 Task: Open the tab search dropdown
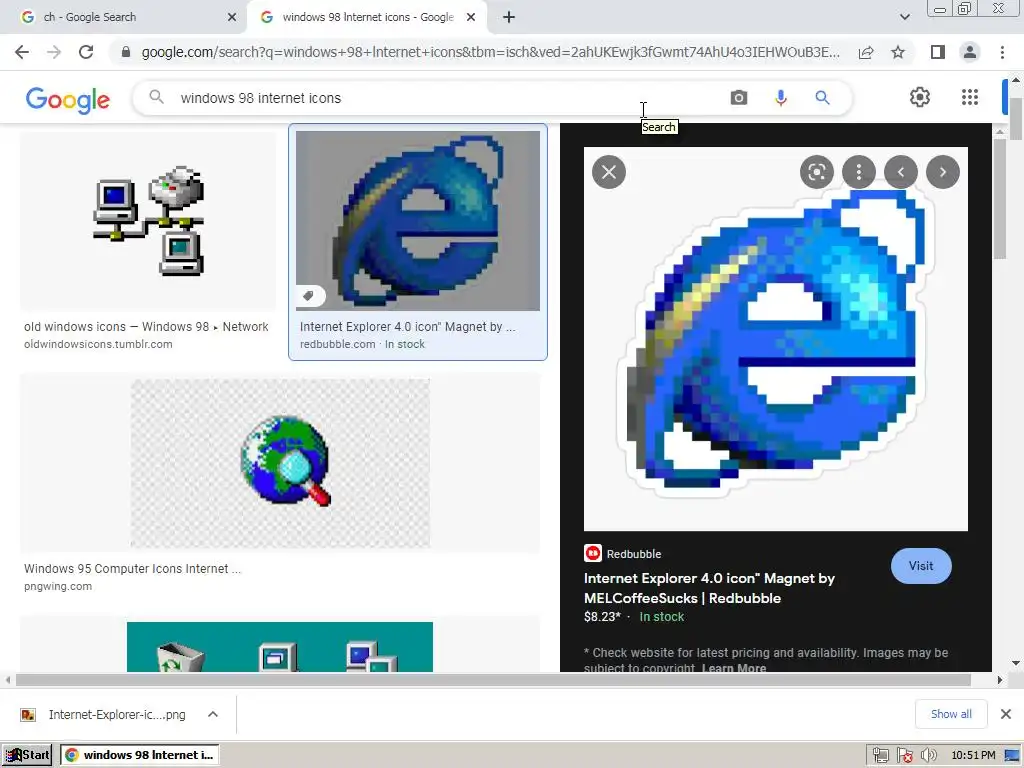(904, 17)
